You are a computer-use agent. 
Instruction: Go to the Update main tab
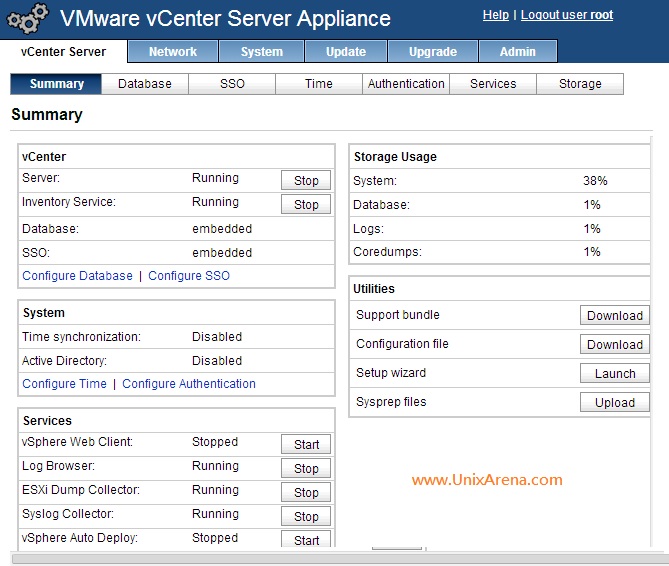pos(346,52)
